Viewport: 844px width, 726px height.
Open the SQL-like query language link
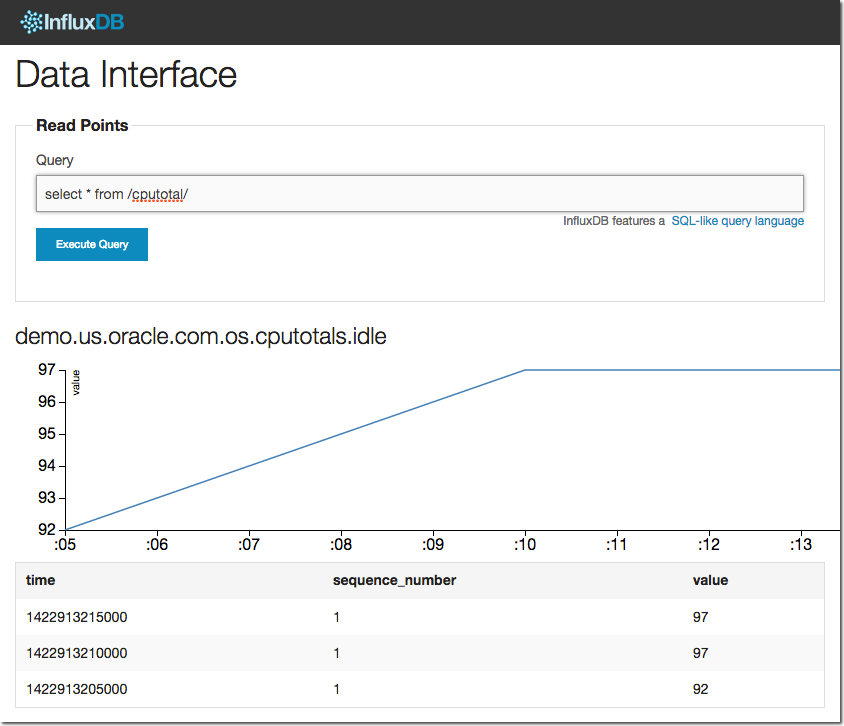click(x=737, y=221)
